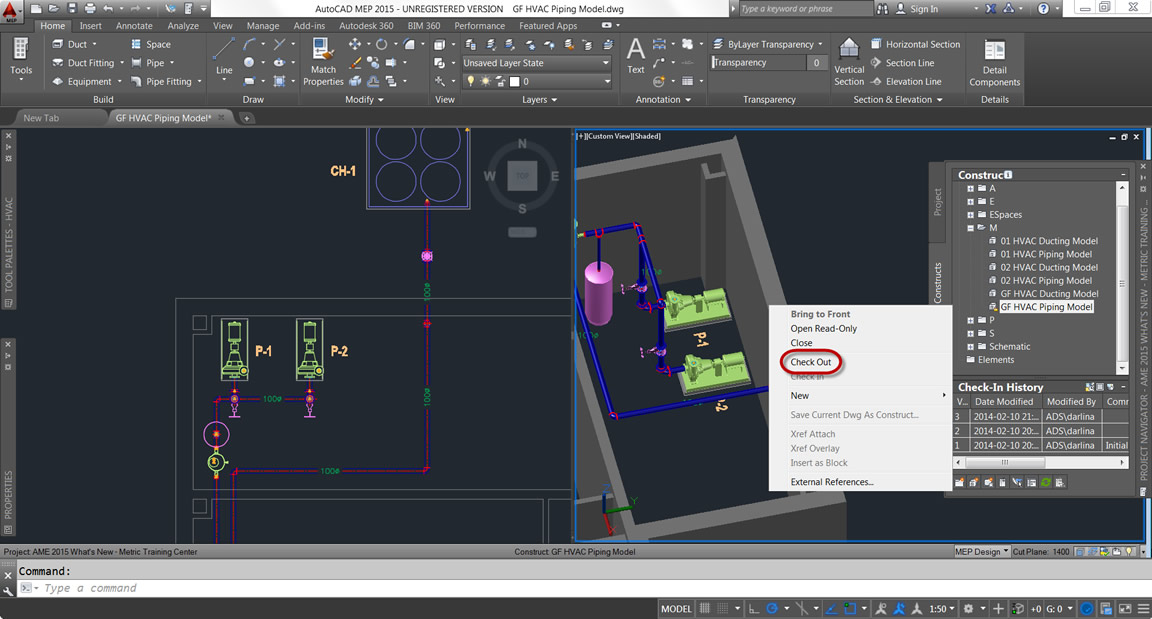
Task: Click the Elevation Line tool
Action: coord(906,82)
